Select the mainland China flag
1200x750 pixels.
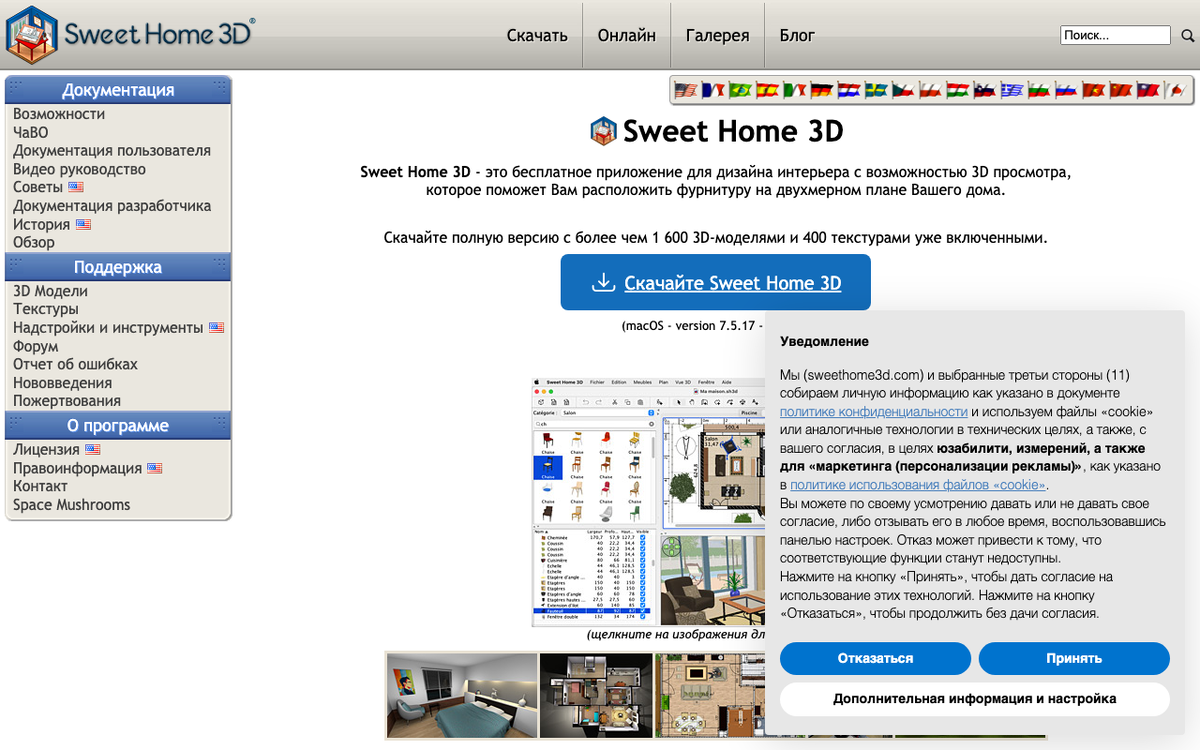click(1120, 90)
